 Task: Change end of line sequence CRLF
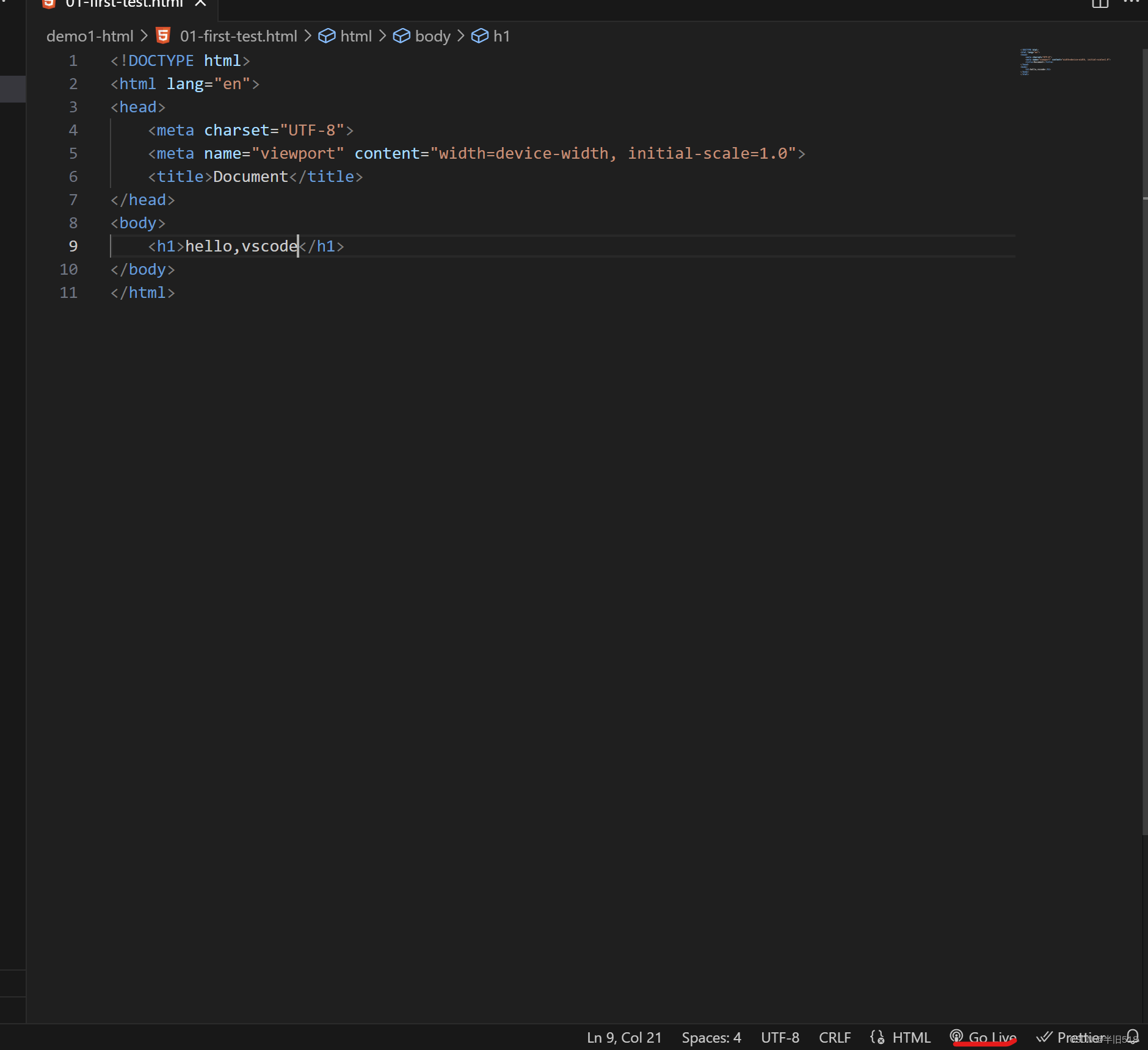835,1037
